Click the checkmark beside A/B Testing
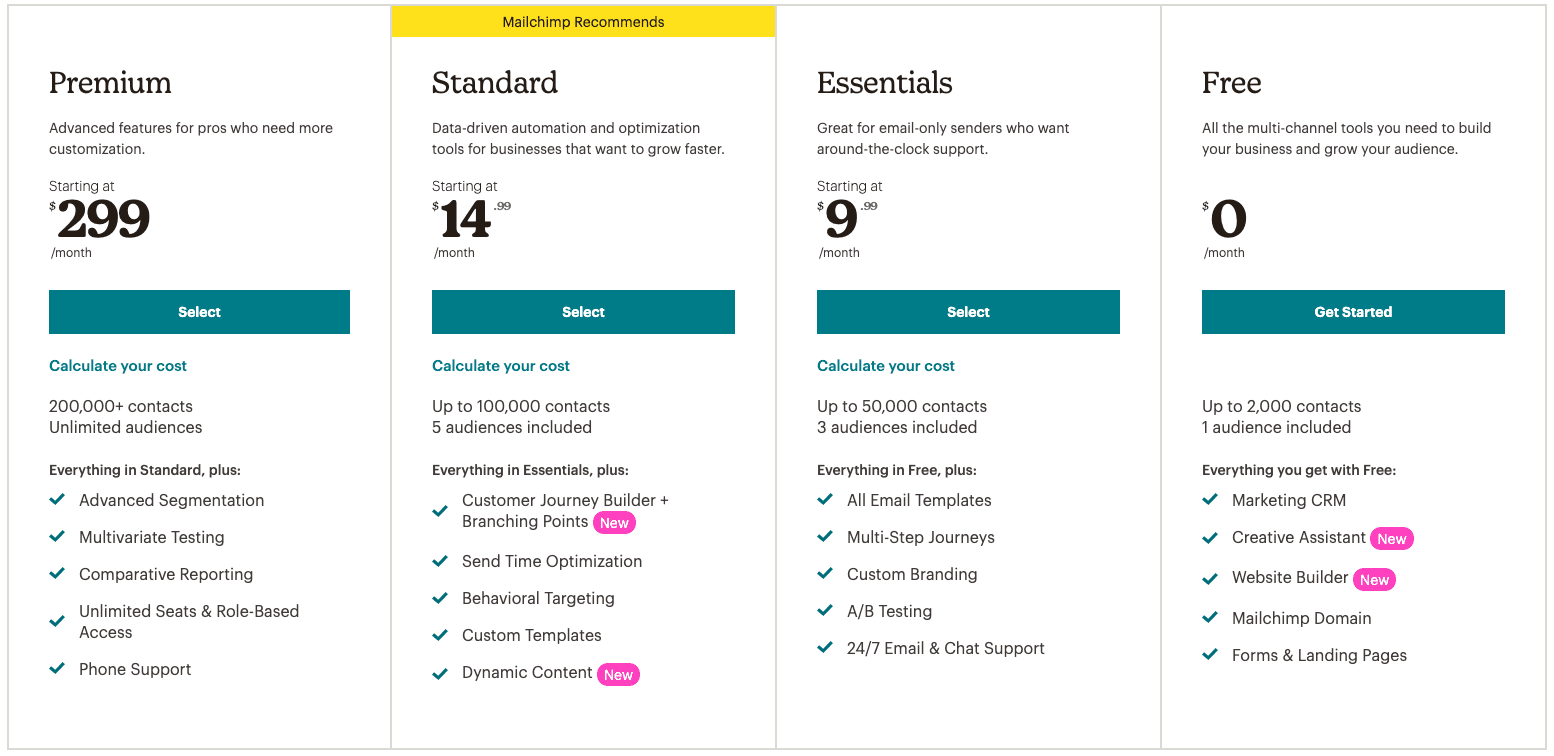Image resolution: width=1554 pixels, height=756 pixels. tap(825, 611)
